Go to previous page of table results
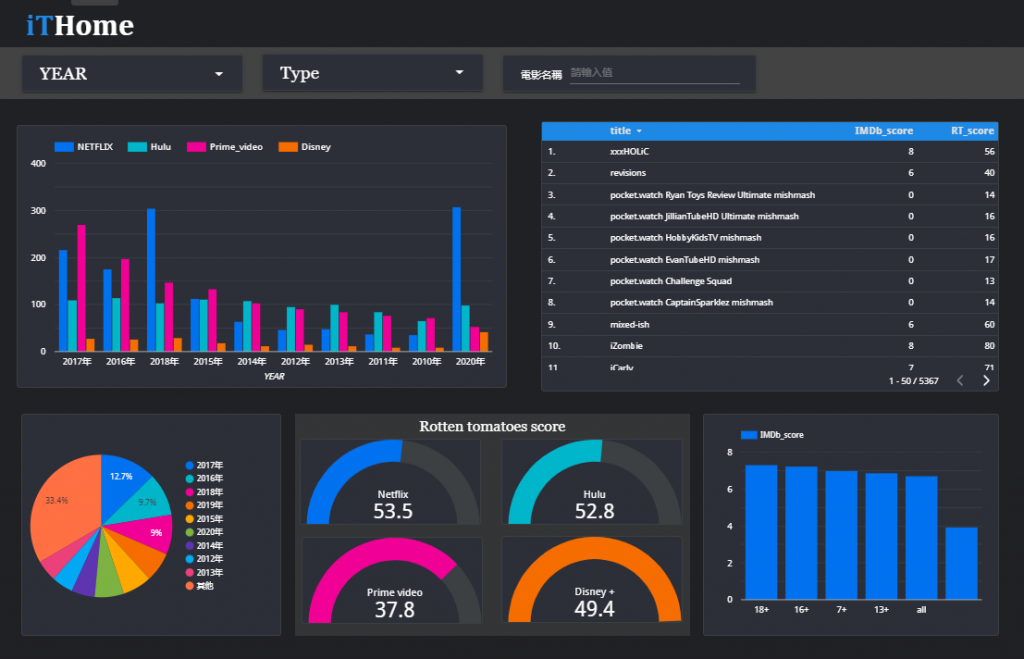Image resolution: width=1024 pixels, height=659 pixels. click(960, 381)
